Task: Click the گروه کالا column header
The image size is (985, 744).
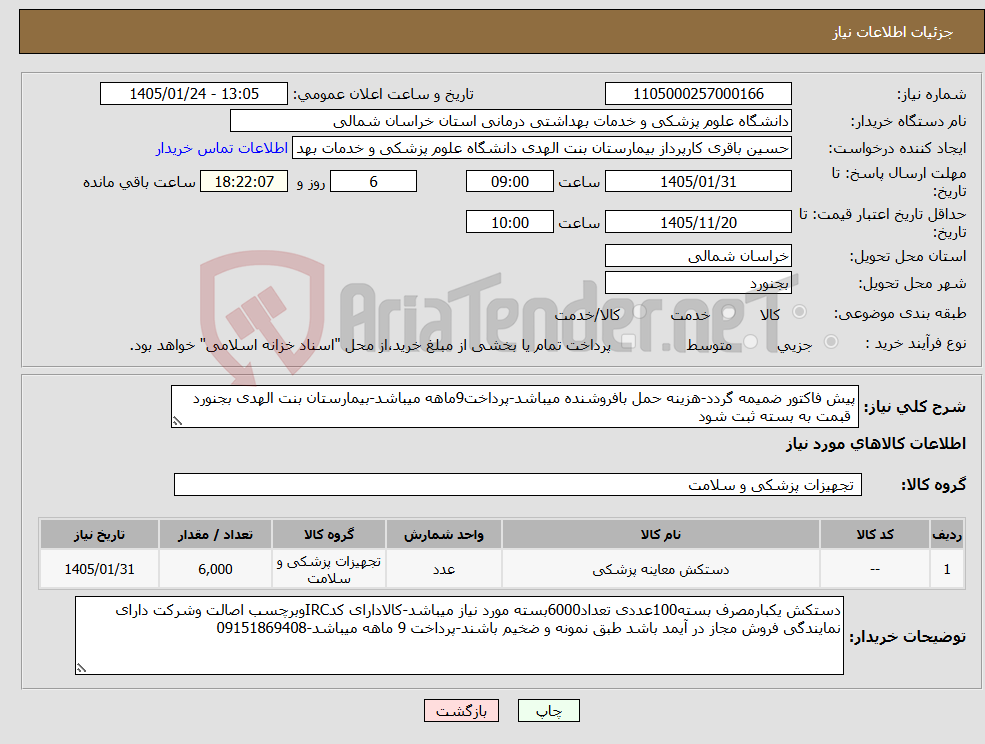Action: click(329, 534)
